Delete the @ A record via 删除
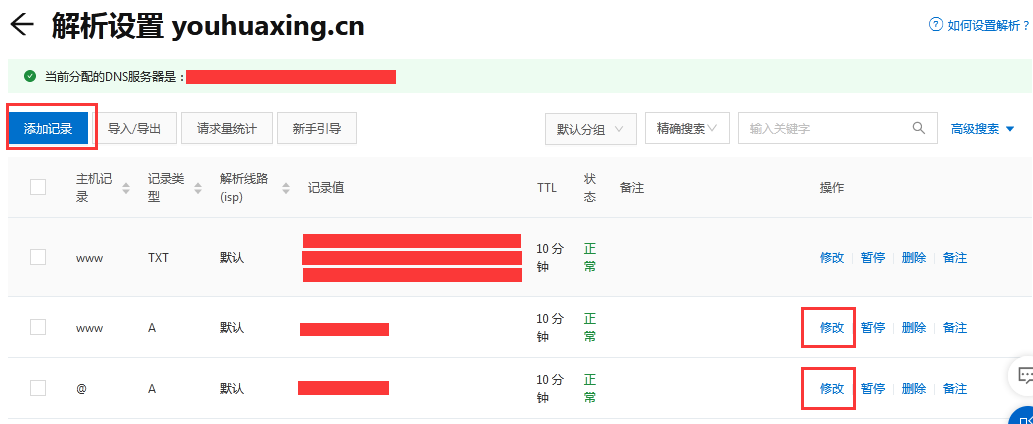The height and width of the screenshot is (424, 1033). tap(914, 388)
